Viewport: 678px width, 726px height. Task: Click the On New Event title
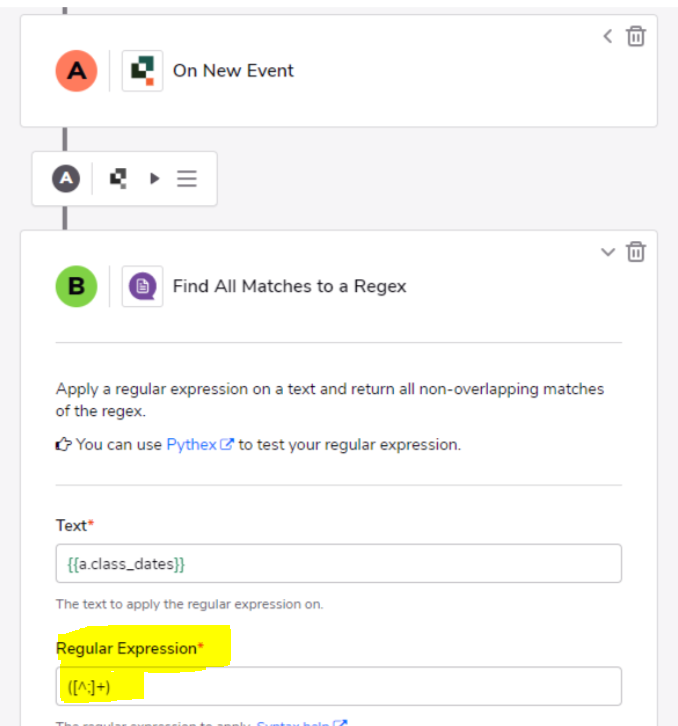pyautogui.click(x=233, y=71)
